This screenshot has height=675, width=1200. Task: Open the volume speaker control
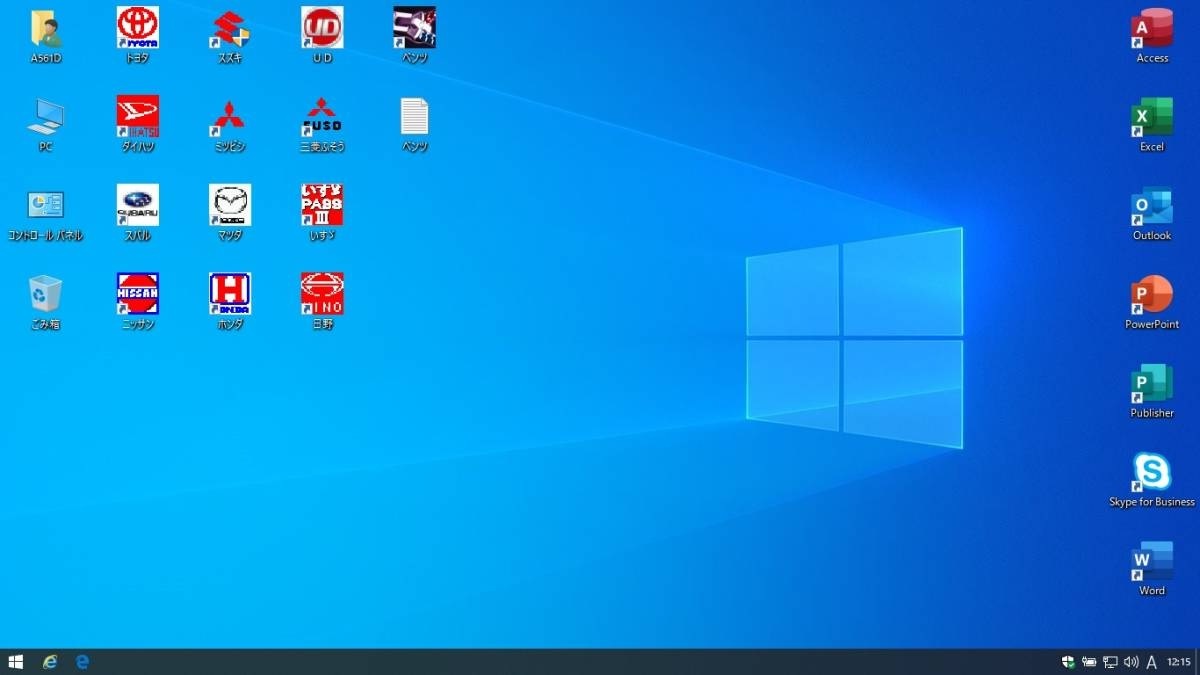tap(1131, 662)
